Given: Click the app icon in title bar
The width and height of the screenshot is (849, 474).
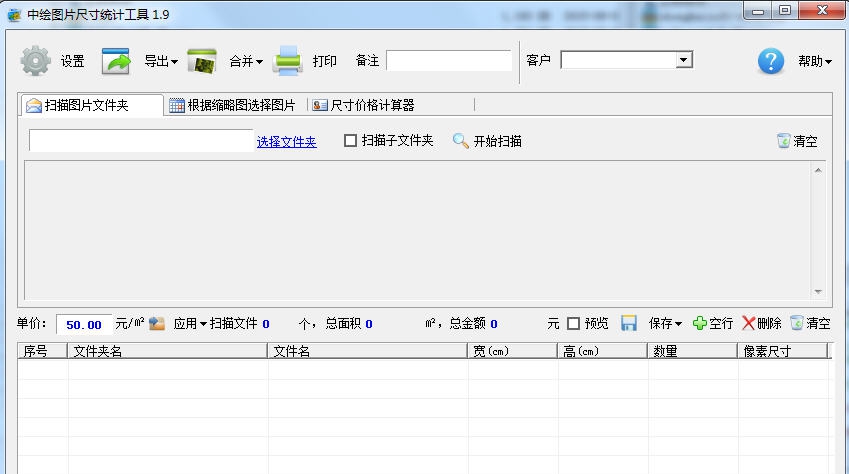Looking at the screenshot, I should coord(14,15).
